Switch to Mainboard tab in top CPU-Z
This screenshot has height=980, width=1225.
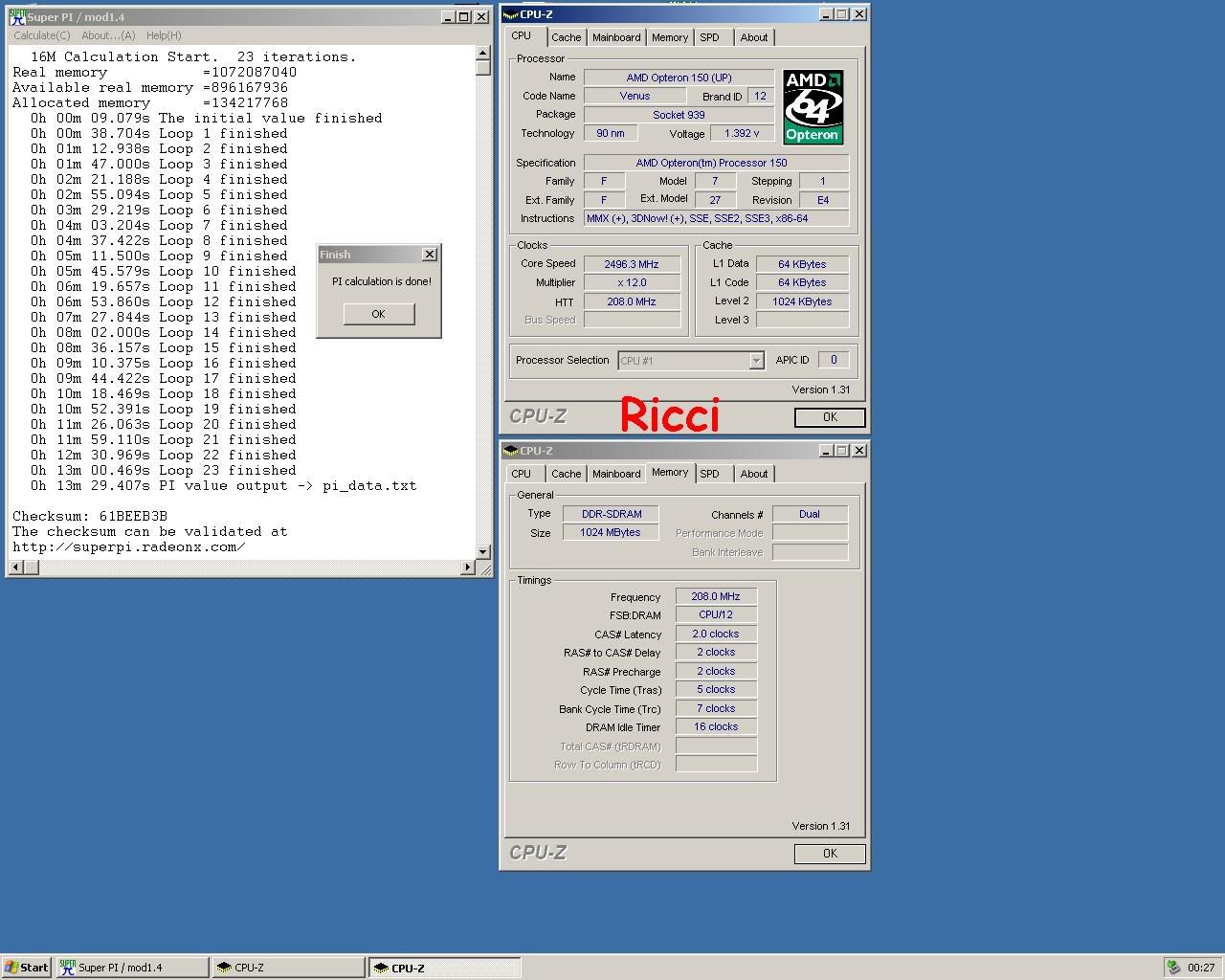point(616,37)
